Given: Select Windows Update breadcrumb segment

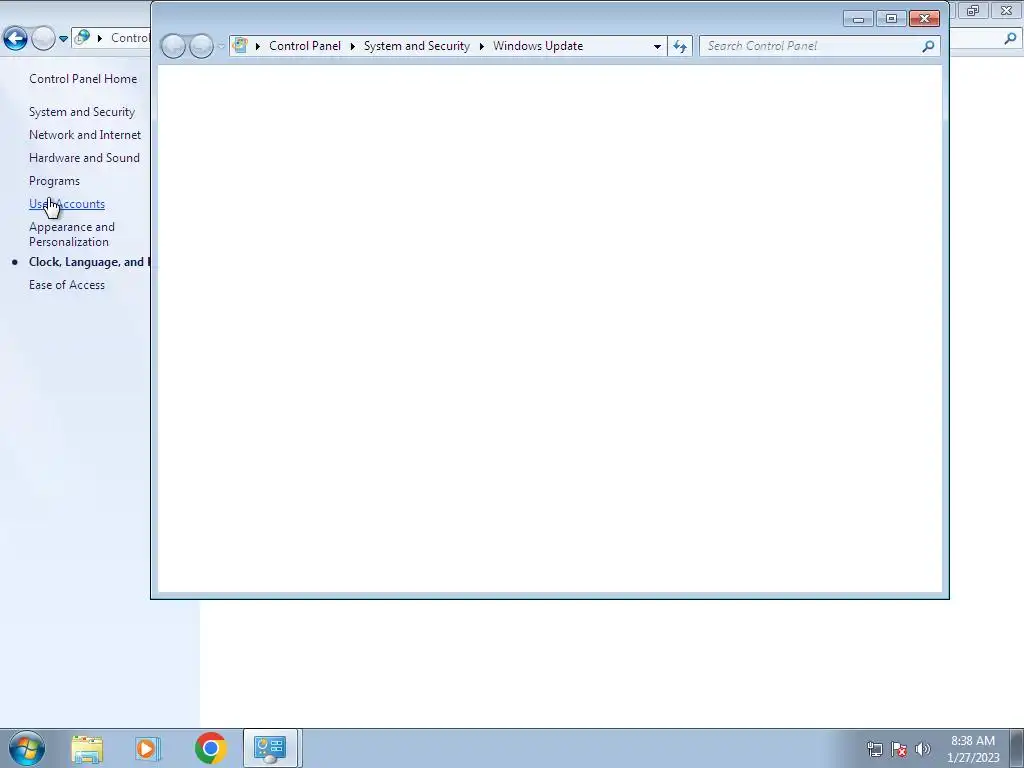Looking at the screenshot, I should (x=538, y=46).
